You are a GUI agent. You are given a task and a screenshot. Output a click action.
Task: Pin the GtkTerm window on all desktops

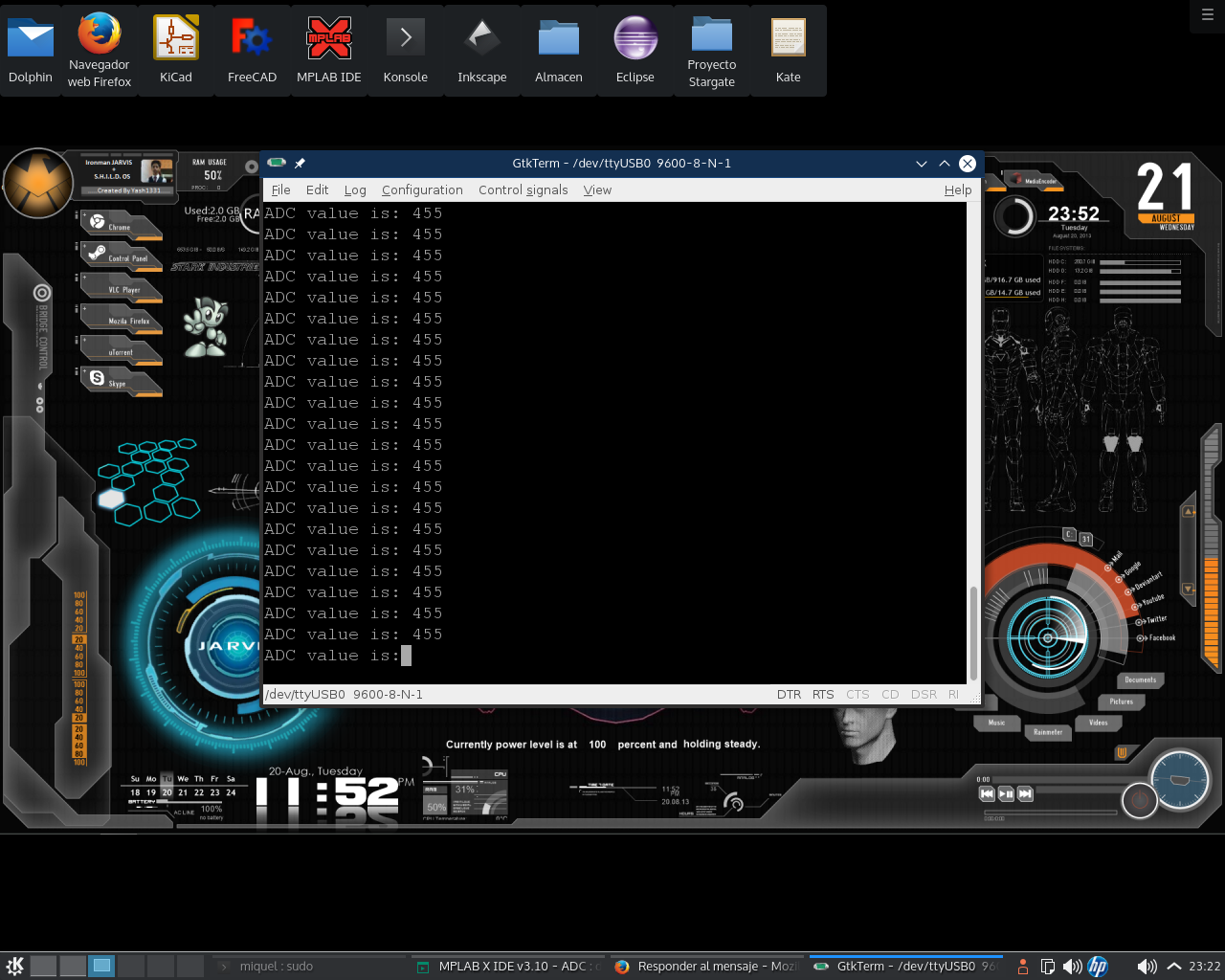click(x=300, y=164)
